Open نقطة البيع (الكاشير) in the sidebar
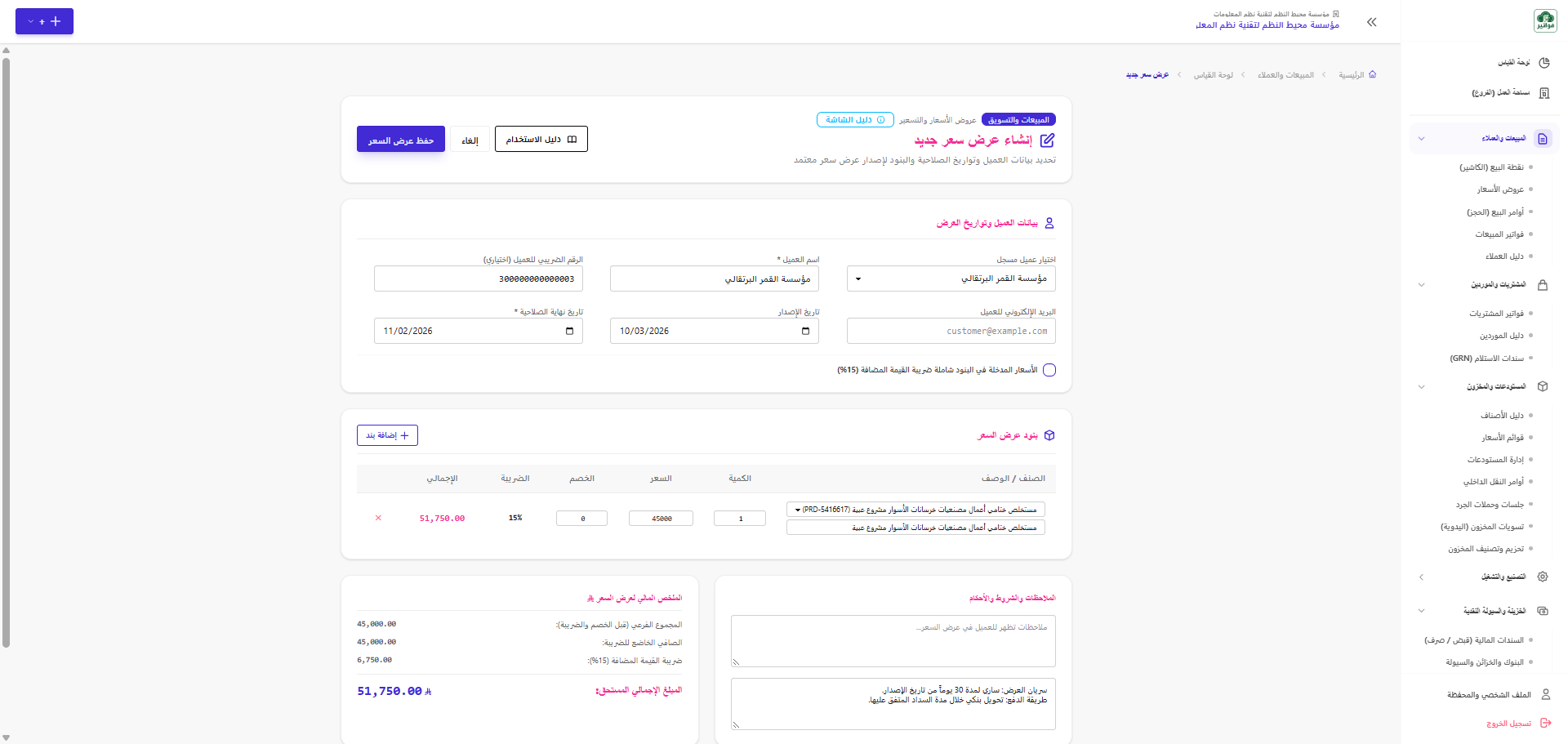Viewport: 1568px width, 744px height. 1492,167
